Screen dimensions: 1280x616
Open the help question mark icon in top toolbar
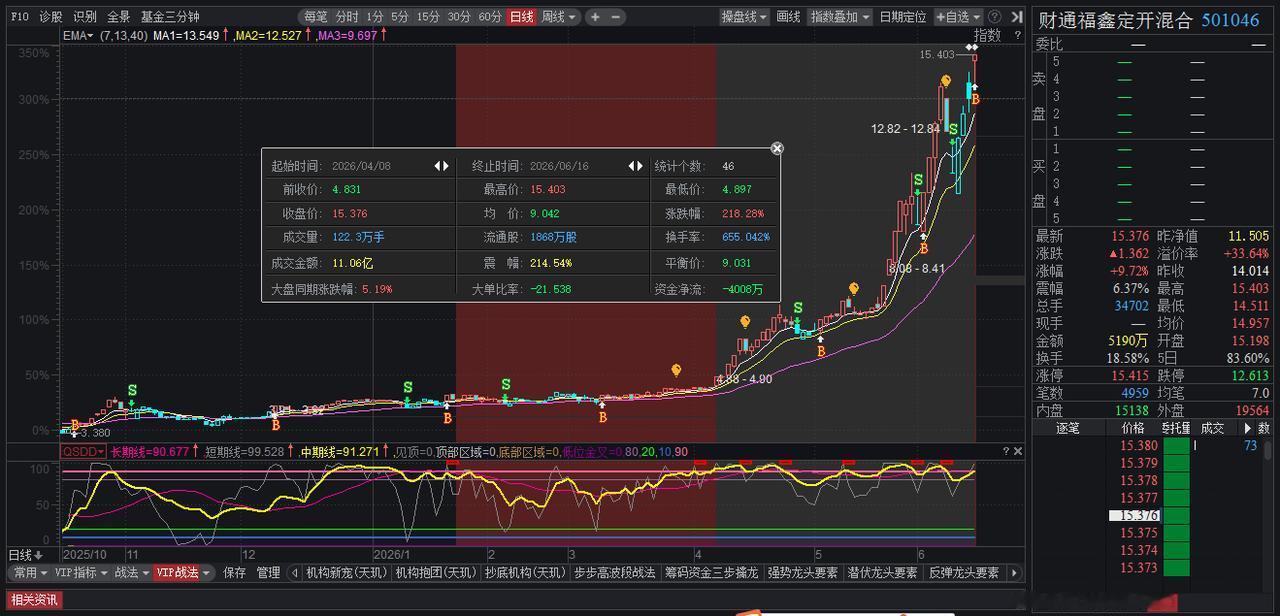994,17
